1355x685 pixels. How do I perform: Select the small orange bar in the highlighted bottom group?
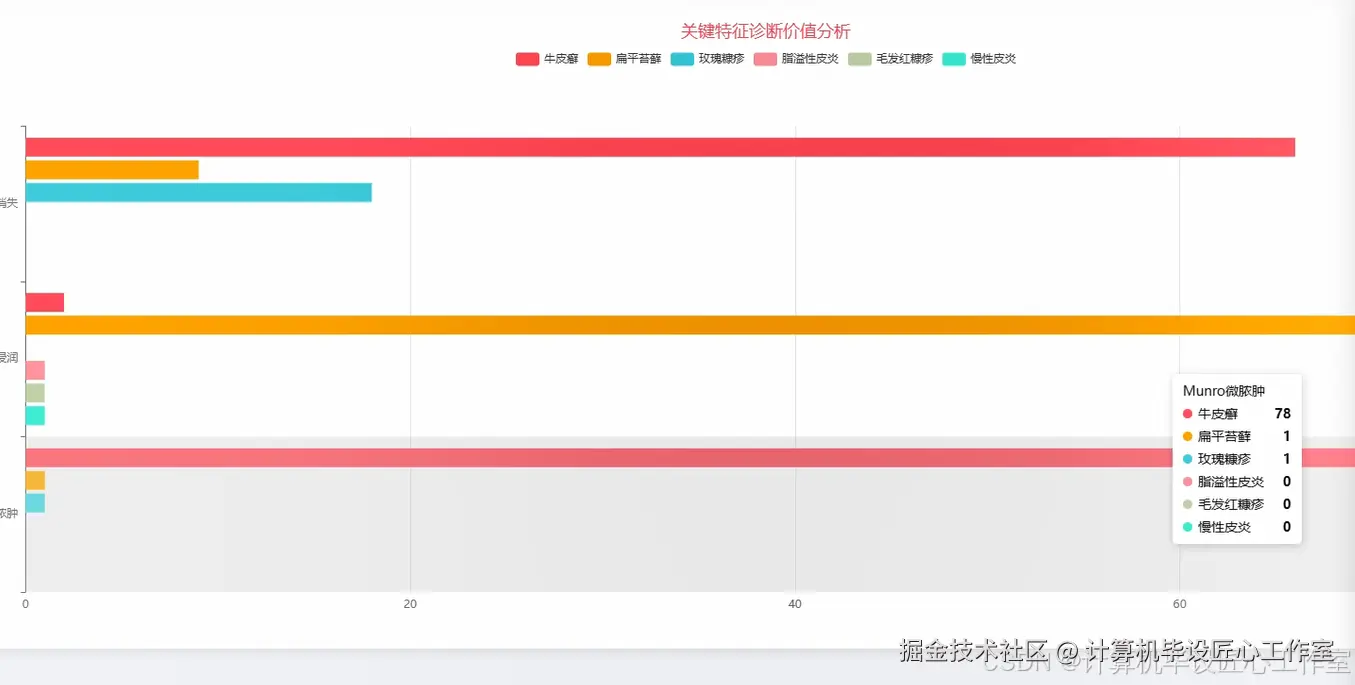tap(35, 480)
